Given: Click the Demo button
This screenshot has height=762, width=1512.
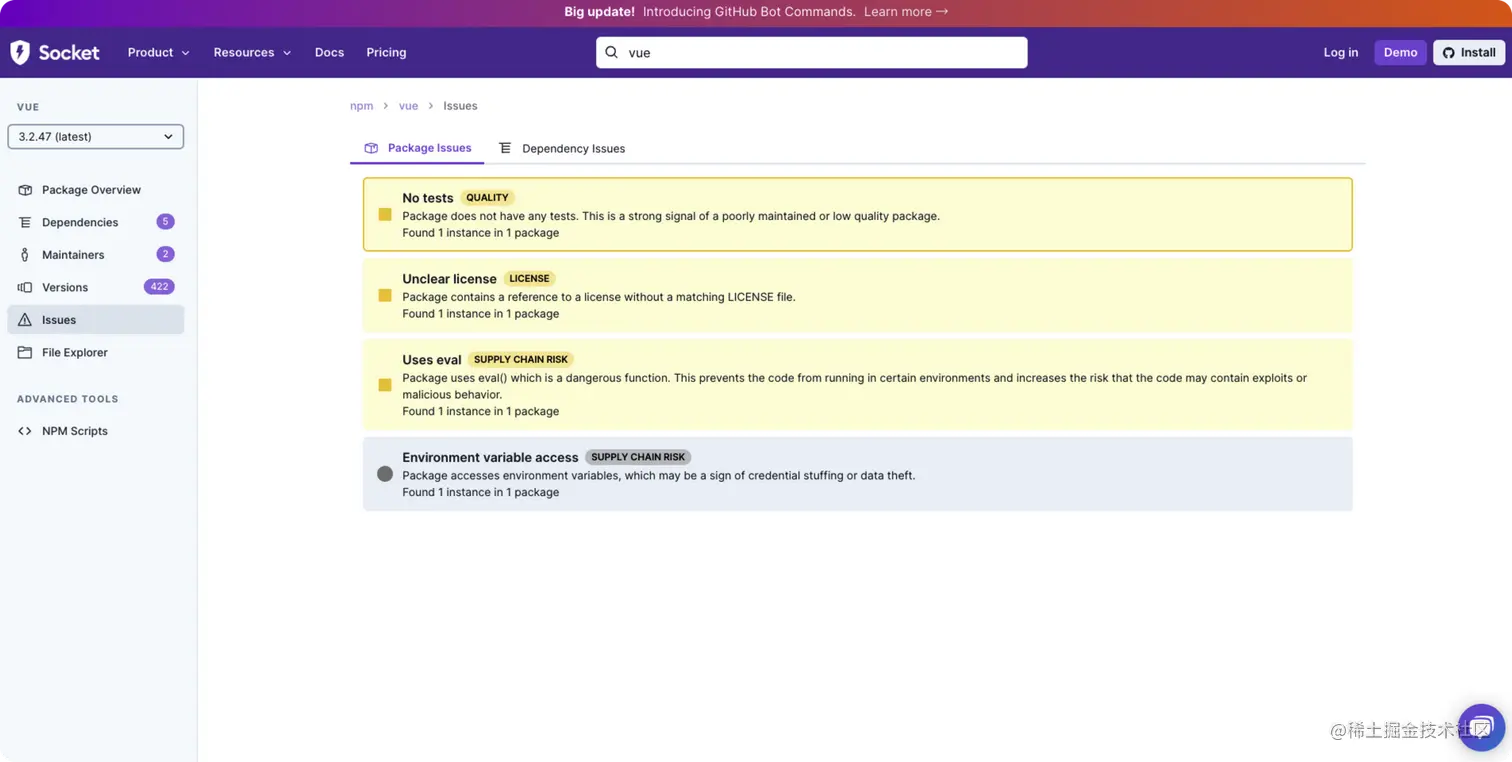Looking at the screenshot, I should (x=1400, y=52).
